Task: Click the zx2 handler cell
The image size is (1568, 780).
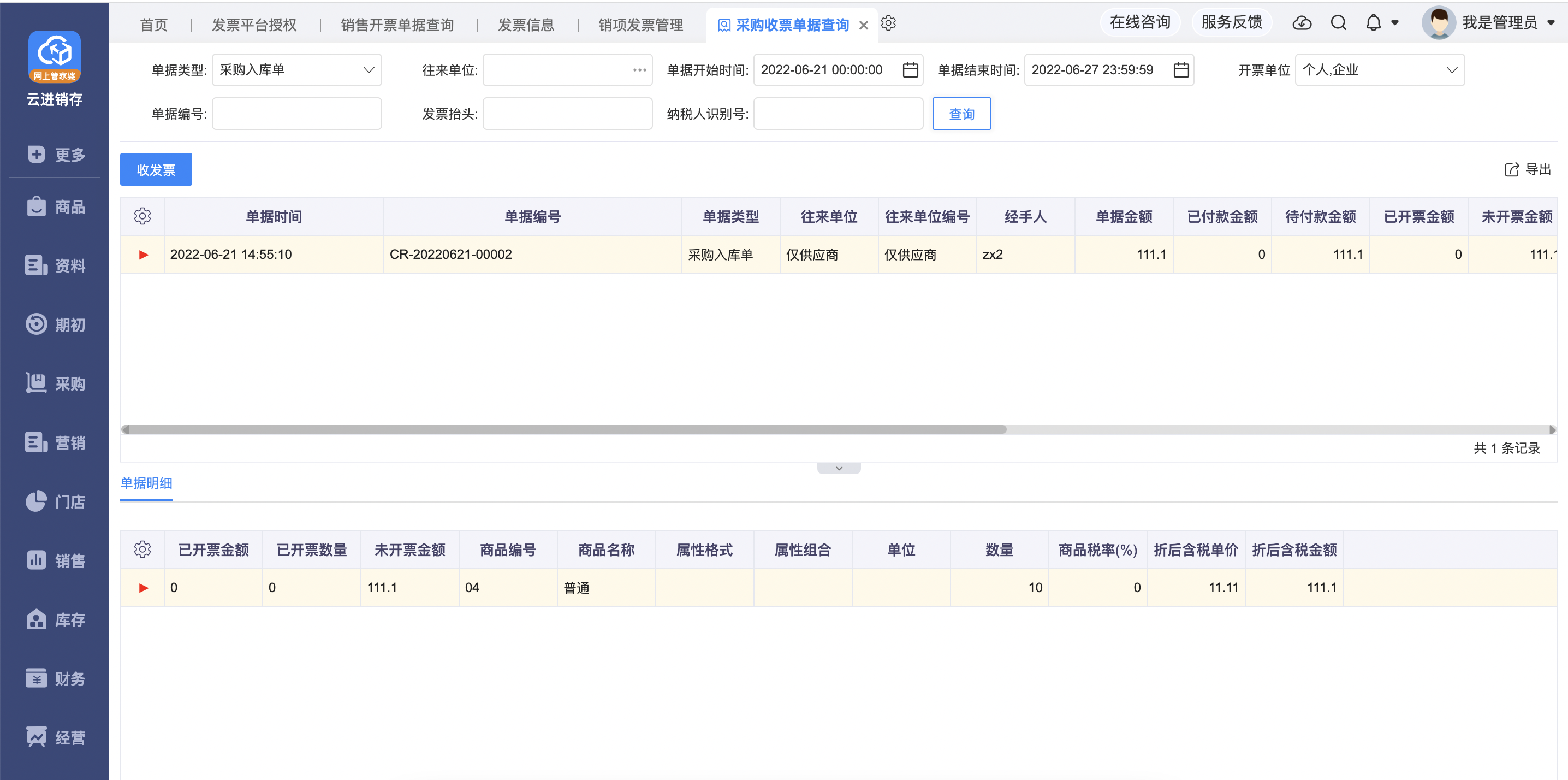Action: coord(1026,255)
